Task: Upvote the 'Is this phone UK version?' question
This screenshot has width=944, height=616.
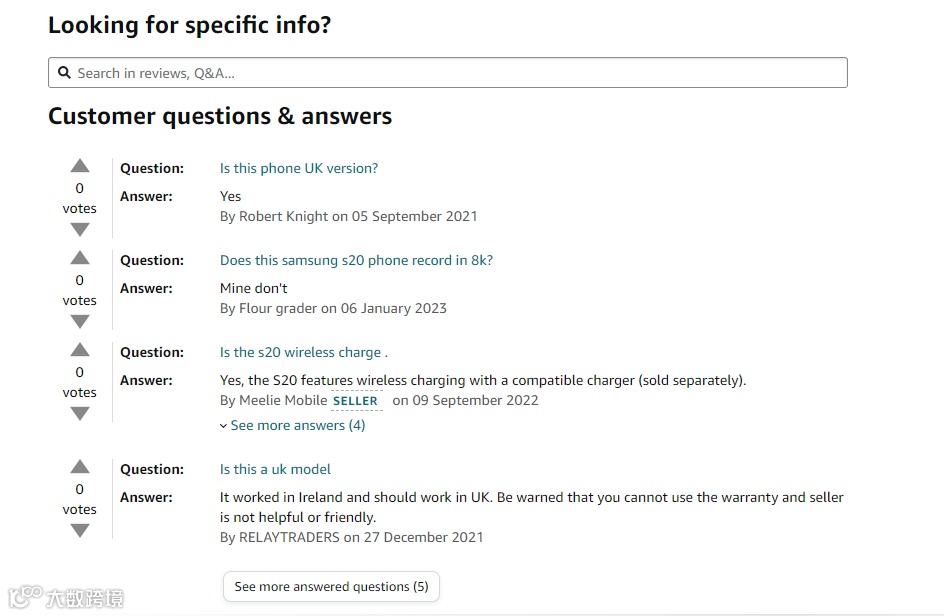Action: pyautogui.click(x=80, y=166)
